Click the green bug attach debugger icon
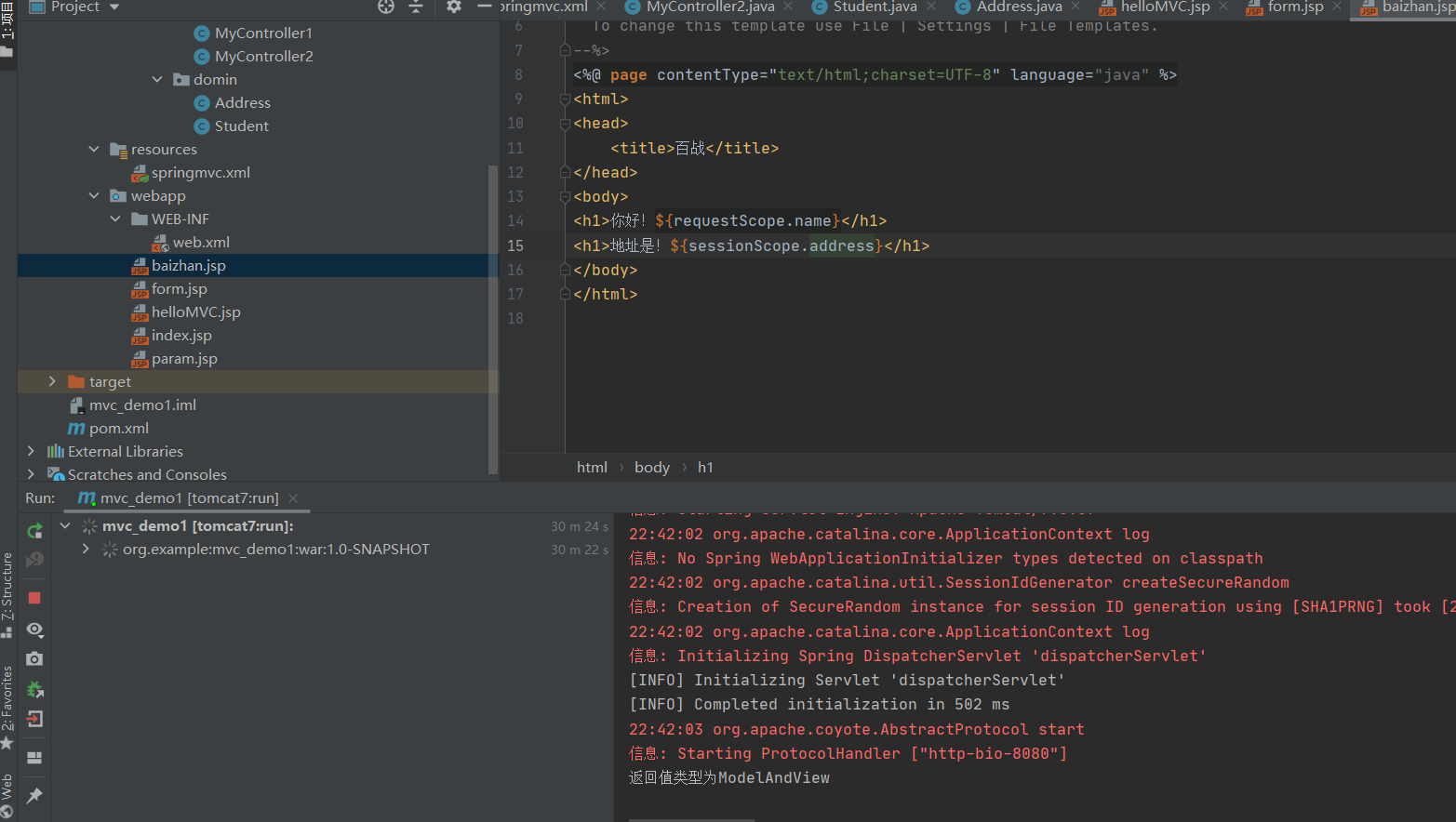The width and height of the screenshot is (1456, 822). click(34, 689)
